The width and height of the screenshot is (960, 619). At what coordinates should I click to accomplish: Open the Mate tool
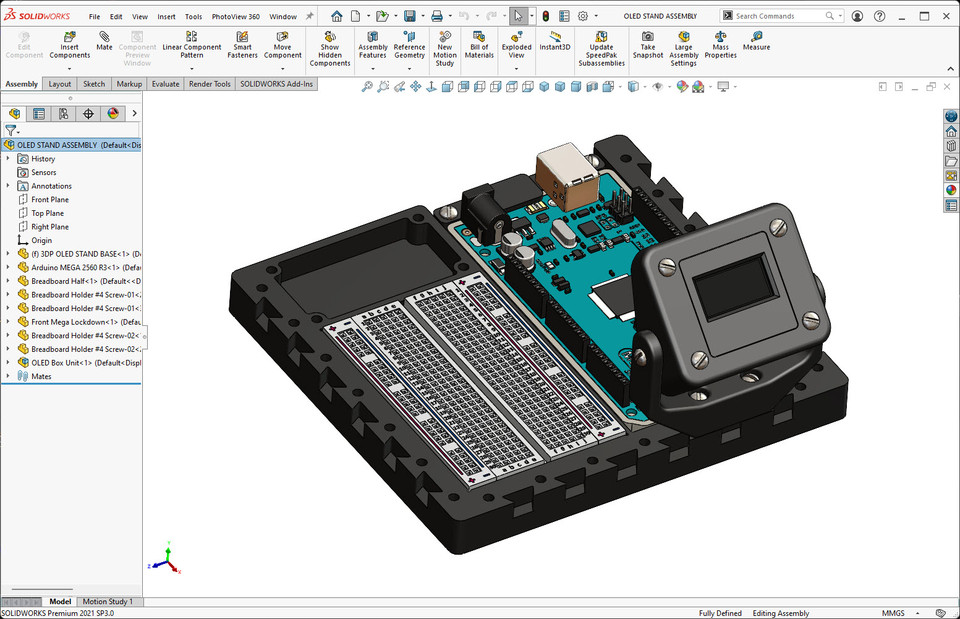[x=104, y=43]
